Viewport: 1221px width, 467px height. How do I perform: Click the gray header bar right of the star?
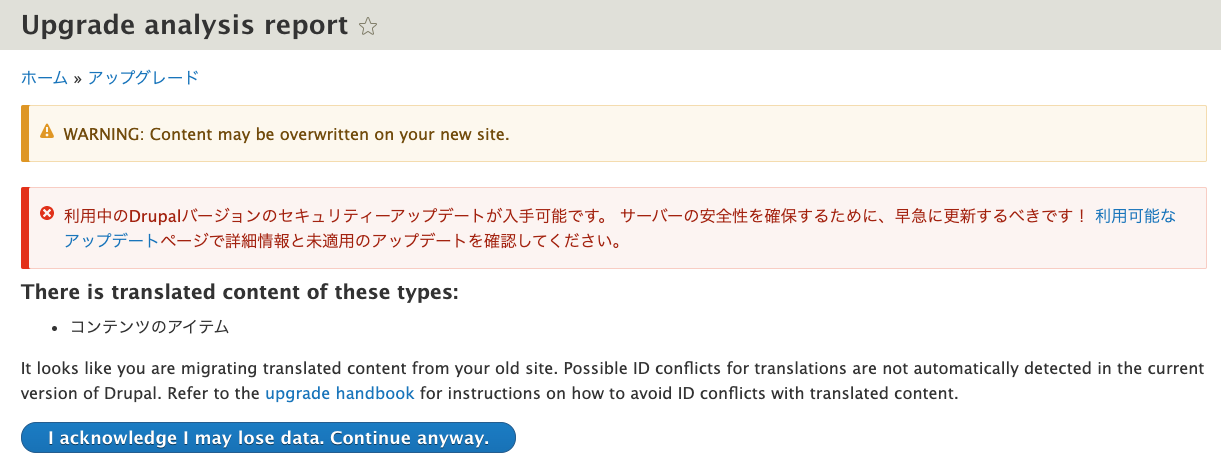pyautogui.click(x=800, y=26)
